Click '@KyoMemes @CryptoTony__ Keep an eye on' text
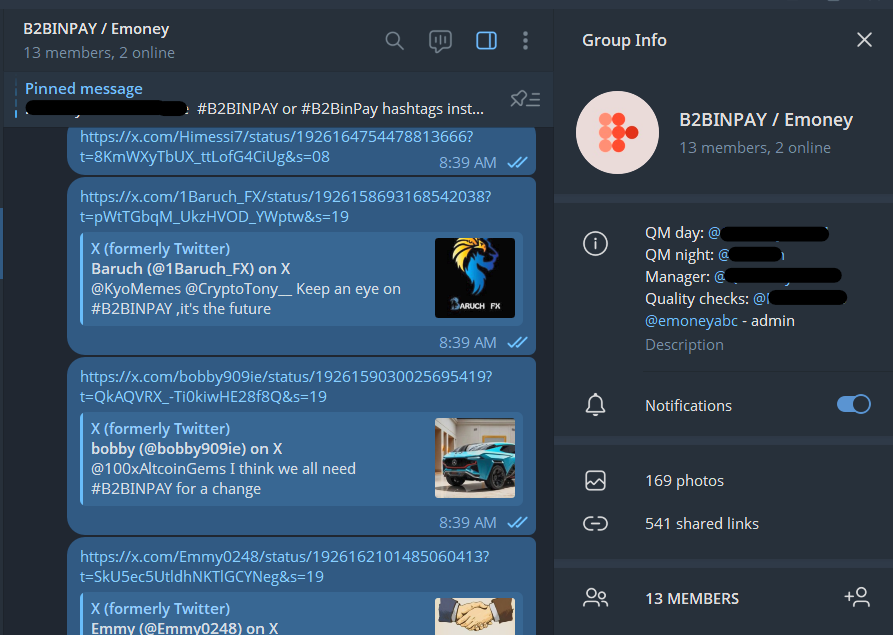This screenshot has height=635, width=893. click(x=246, y=289)
